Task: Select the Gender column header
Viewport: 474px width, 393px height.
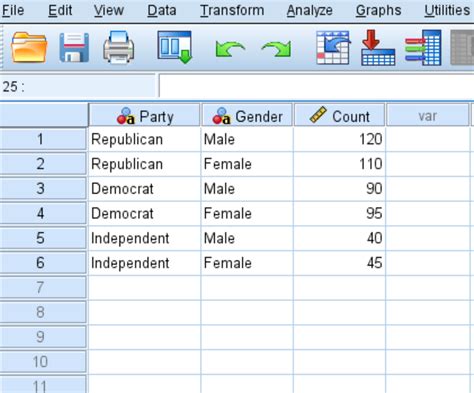Action: (247, 116)
